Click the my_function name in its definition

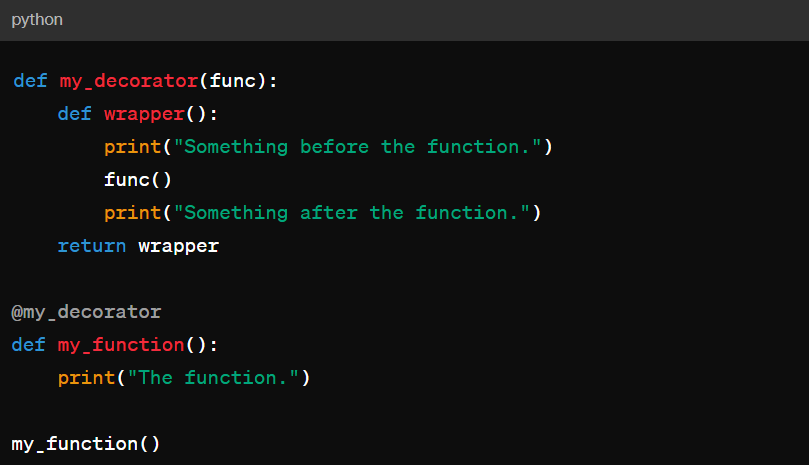pos(121,345)
